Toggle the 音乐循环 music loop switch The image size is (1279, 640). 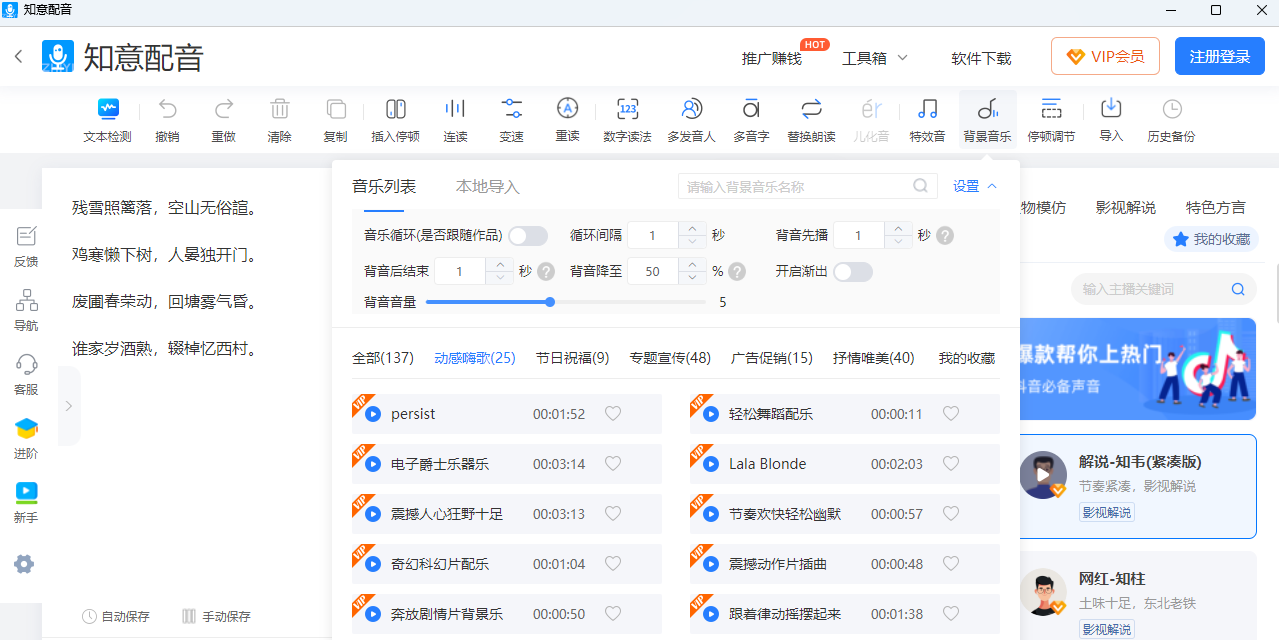pos(528,236)
